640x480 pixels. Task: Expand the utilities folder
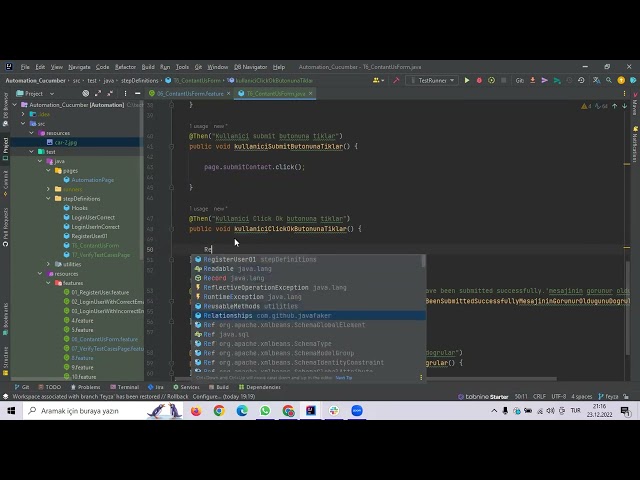(x=48, y=264)
